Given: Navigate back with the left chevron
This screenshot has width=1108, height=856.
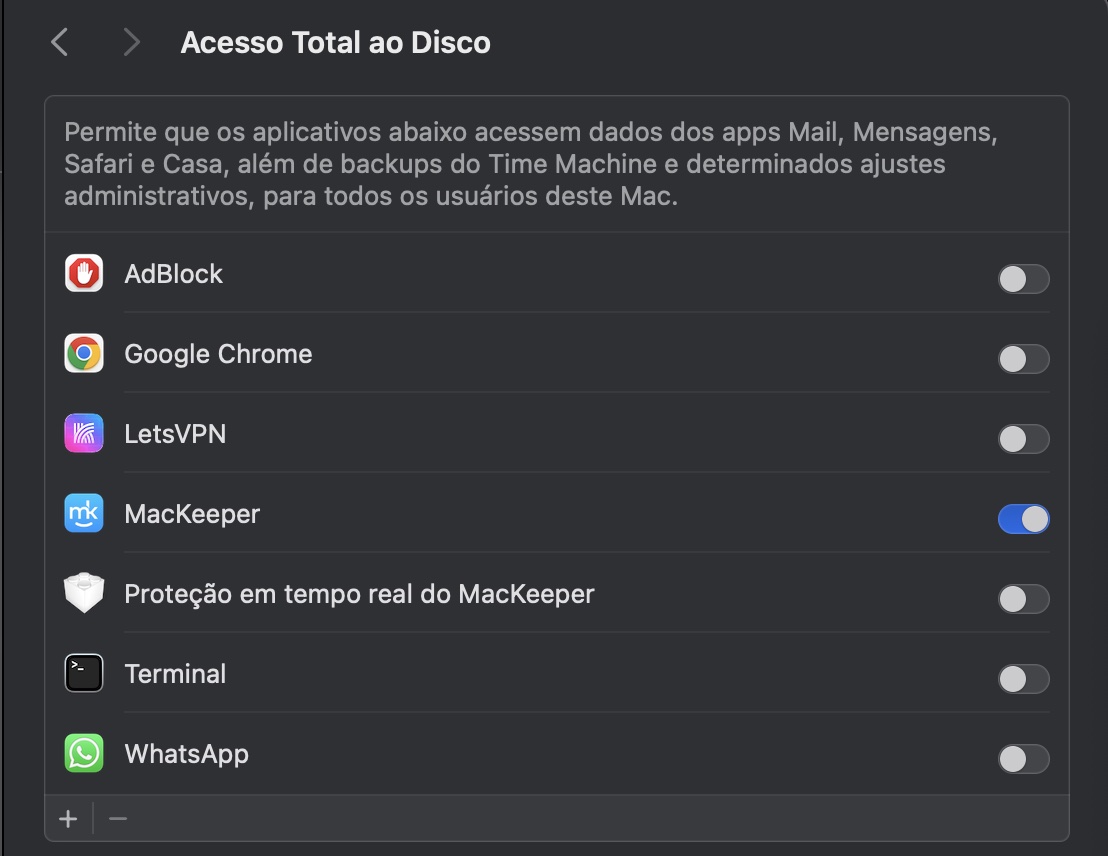Looking at the screenshot, I should tap(59, 42).
